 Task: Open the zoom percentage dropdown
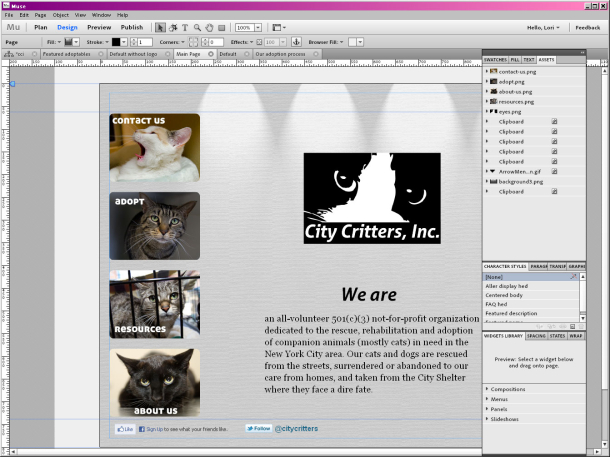(258, 28)
